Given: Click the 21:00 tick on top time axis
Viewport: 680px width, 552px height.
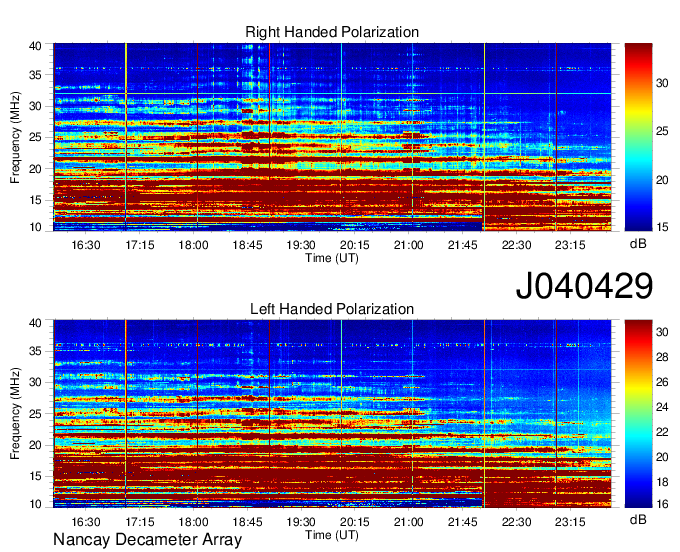Looking at the screenshot, I should tap(409, 245).
